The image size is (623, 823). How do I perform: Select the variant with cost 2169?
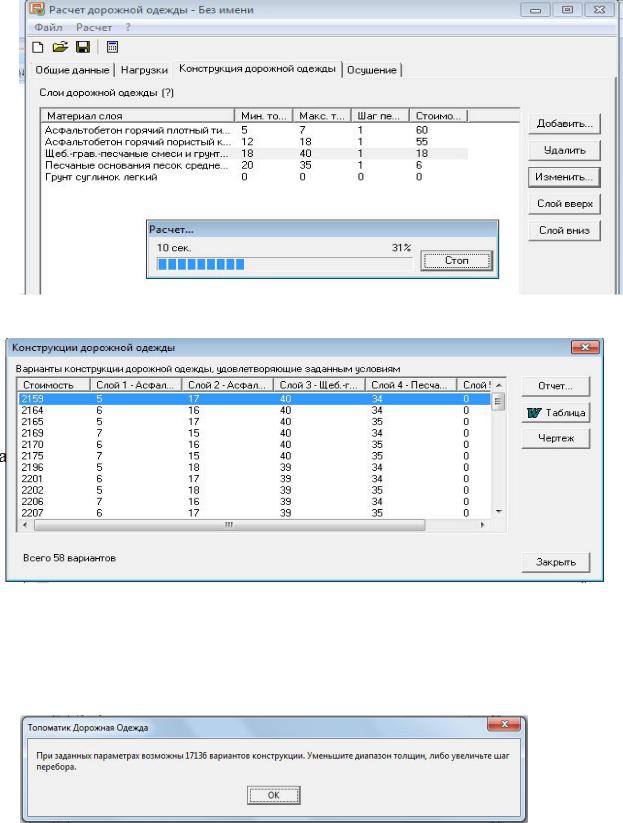point(255,433)
